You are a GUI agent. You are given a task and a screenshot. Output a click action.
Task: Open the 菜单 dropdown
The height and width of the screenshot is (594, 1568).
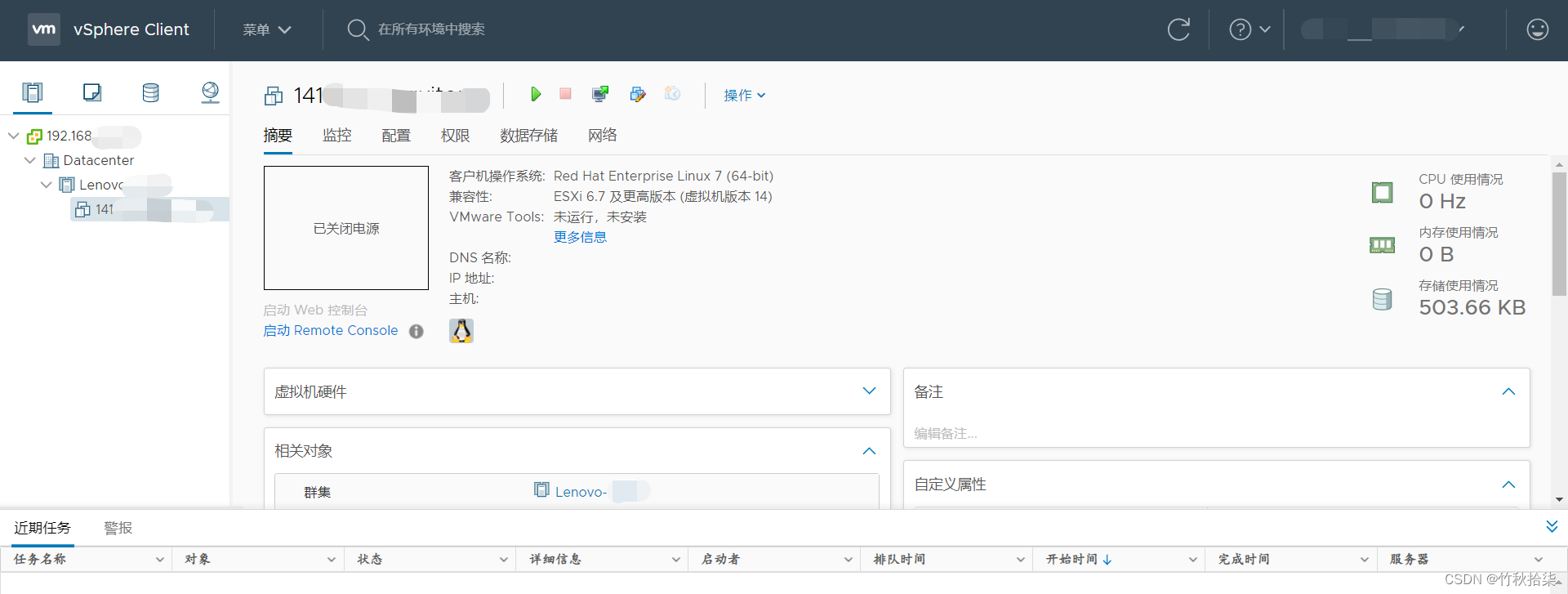[x=266, y=29]
